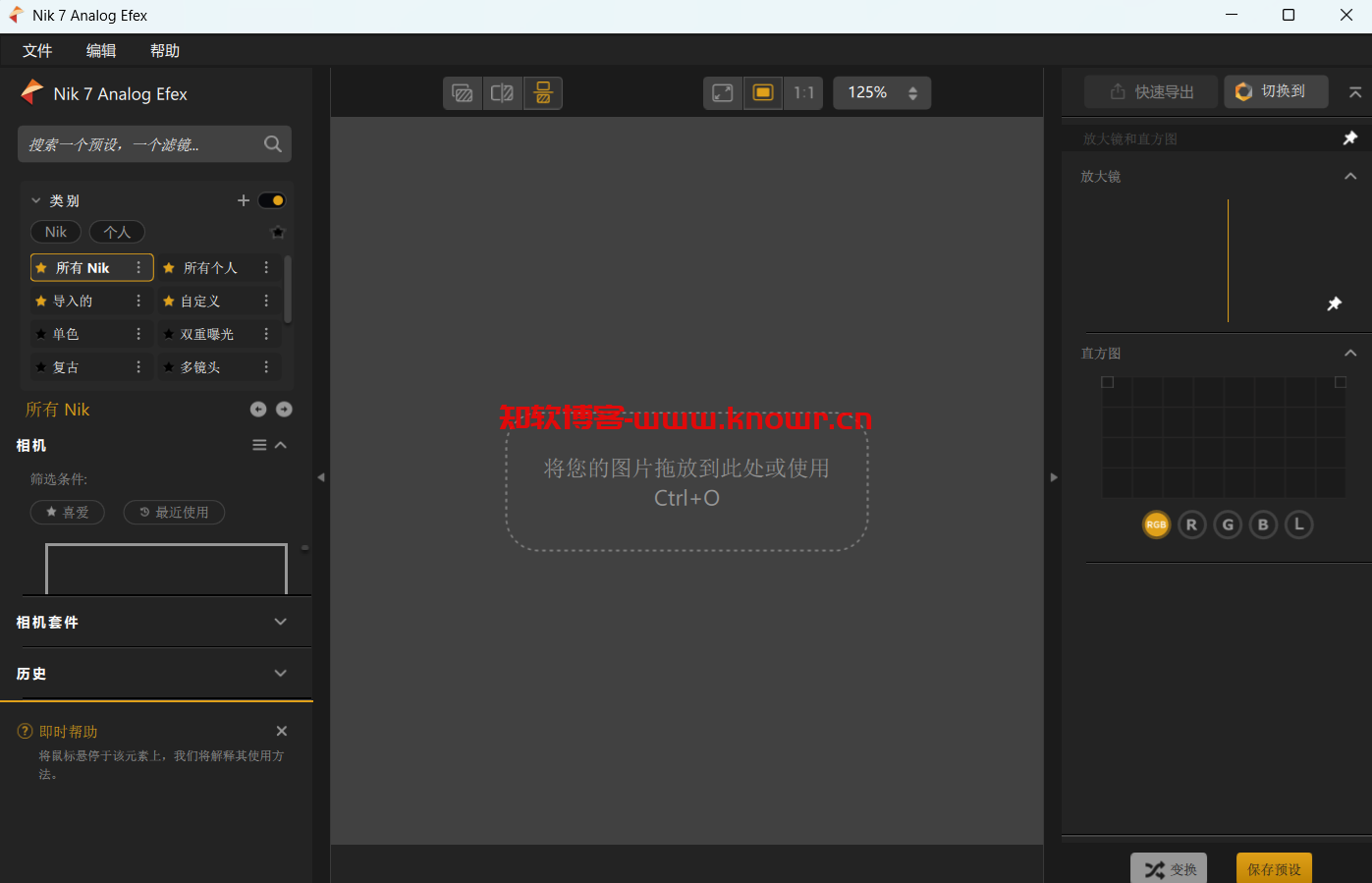The image size is (1372, 883).
Task: Open options menu for 导入的
Action: pyautogui.click(x=138, y=302)
